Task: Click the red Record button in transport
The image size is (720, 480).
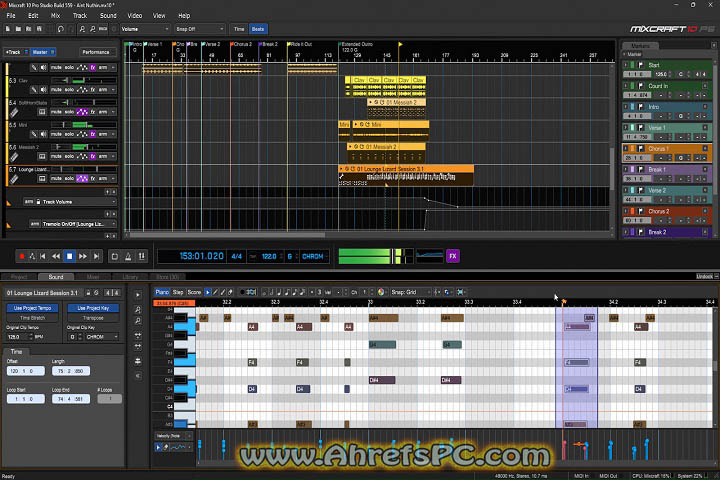Action: pos(22,256)
